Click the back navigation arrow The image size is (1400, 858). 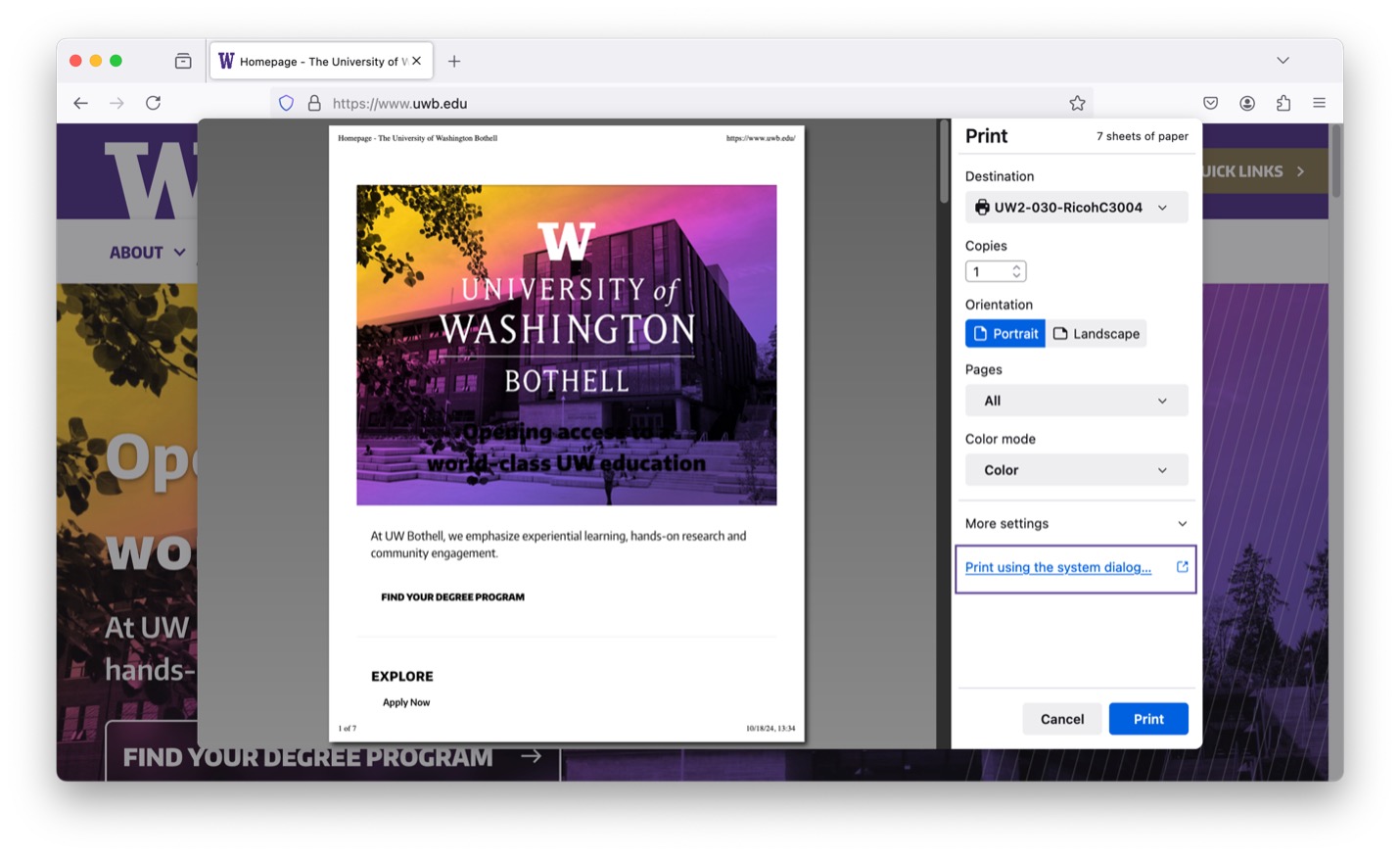click(x=80, y=103)
